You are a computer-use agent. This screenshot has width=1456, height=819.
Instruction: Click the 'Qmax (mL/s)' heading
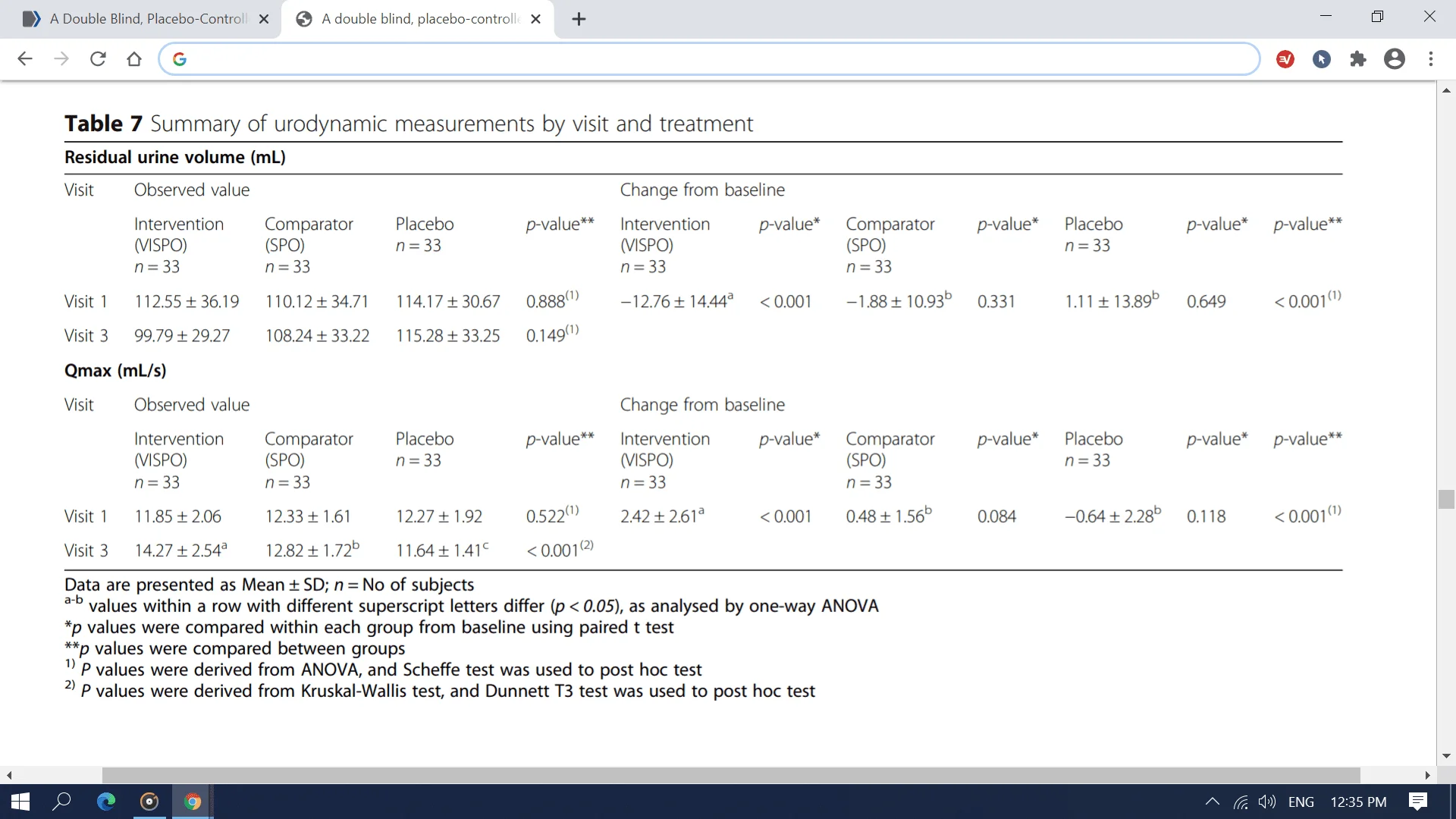(115, 370)
